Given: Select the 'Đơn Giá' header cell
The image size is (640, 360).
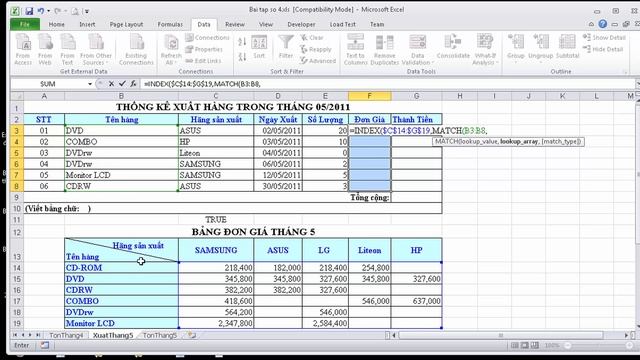Looking at the screenshot, I should 369,120.
